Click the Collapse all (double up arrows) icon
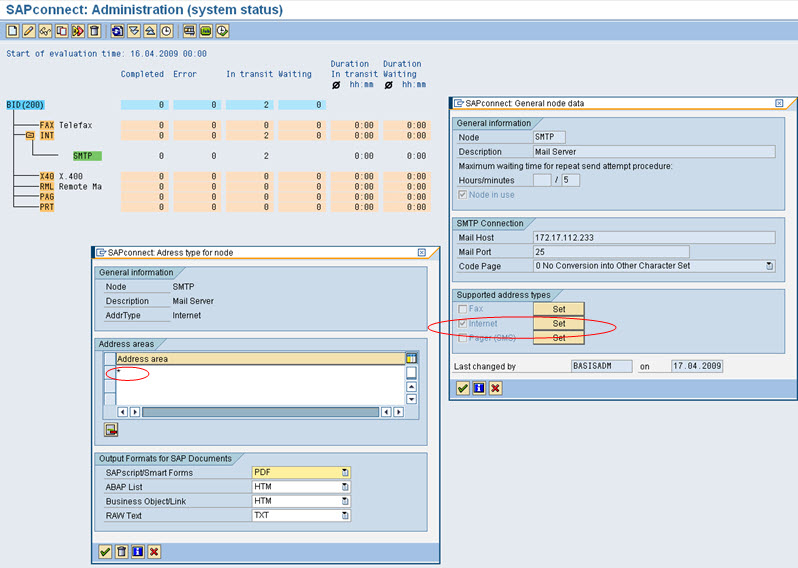 coord(150,31)
